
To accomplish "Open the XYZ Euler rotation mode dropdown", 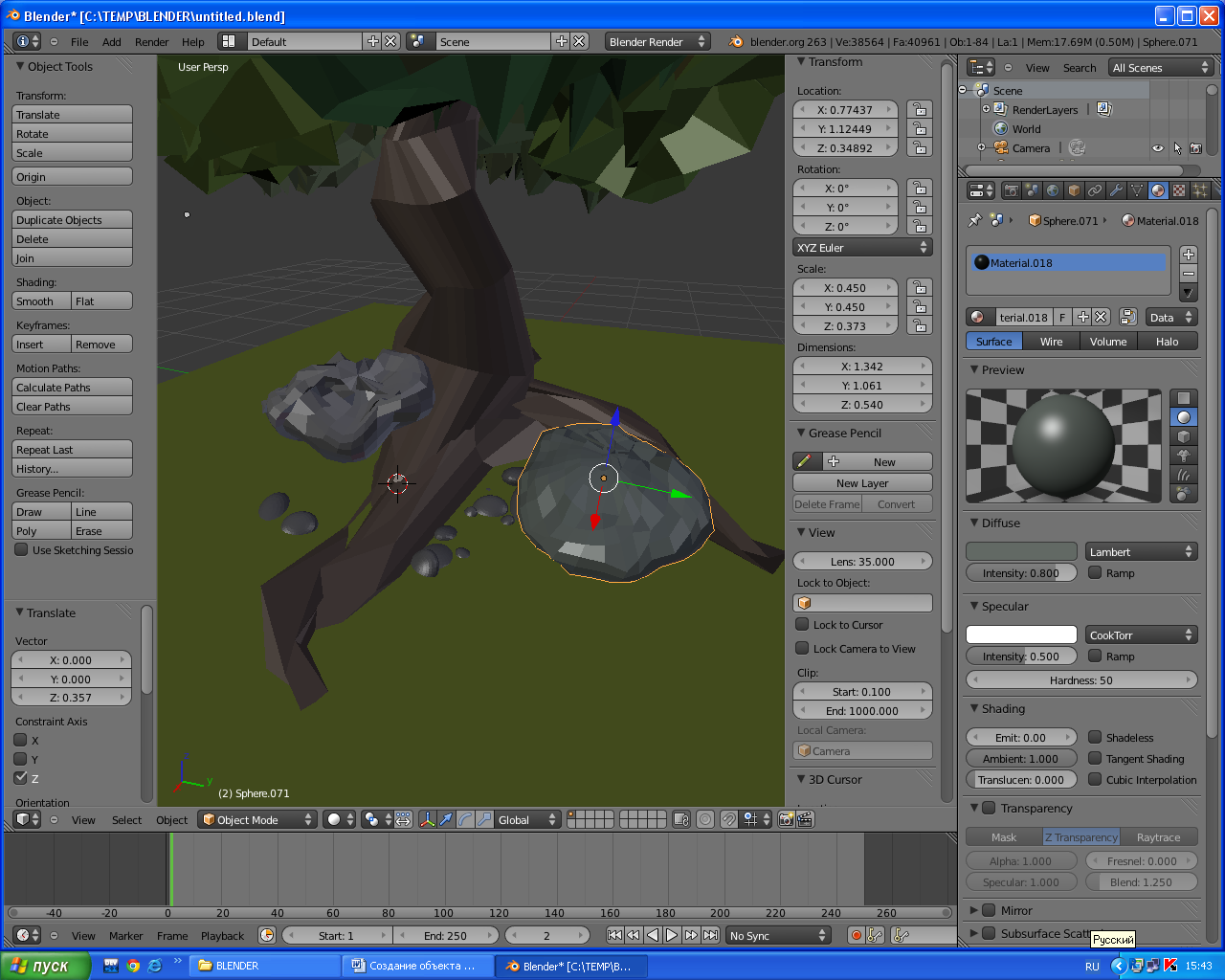I will pyautogui.click(x=862, y=247).
